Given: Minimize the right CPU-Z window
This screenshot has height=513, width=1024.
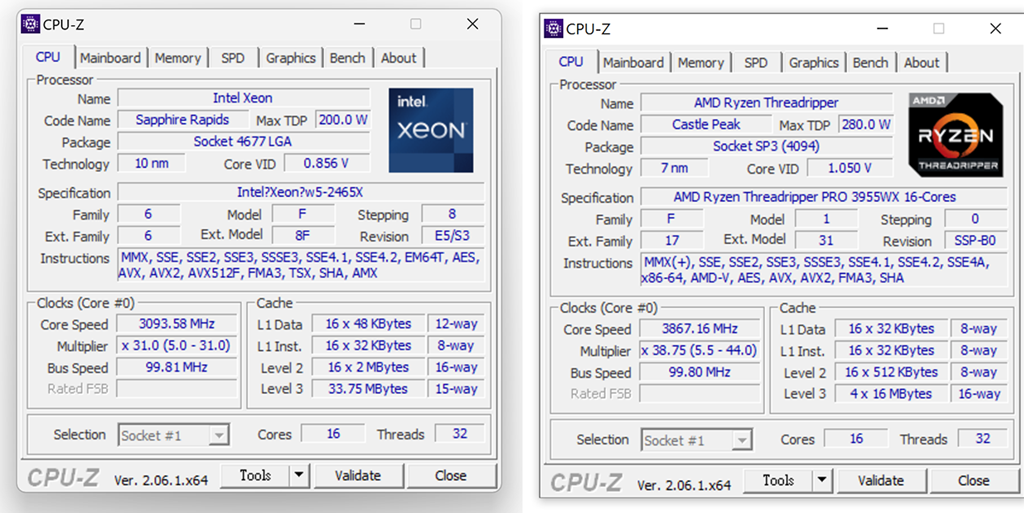Looking at the screenshot, I should [883, 29].
